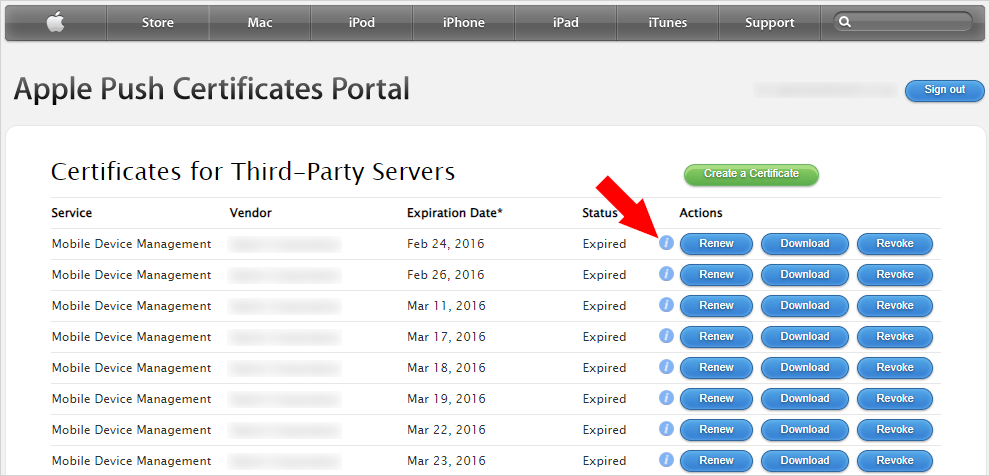Open info icon for Feb 26, 2016 certificate
Screen dimensions: 990x476
(x=666, y=274)
